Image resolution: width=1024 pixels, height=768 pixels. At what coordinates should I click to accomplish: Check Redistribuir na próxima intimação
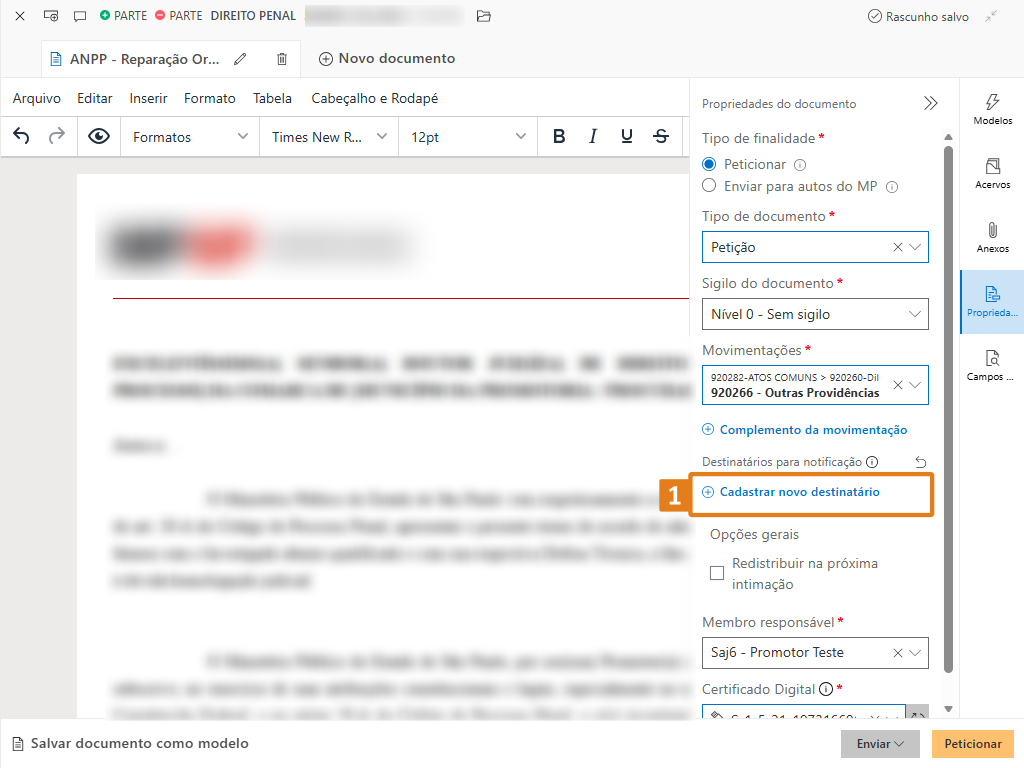pyautogui.click(x=717, y=573)
